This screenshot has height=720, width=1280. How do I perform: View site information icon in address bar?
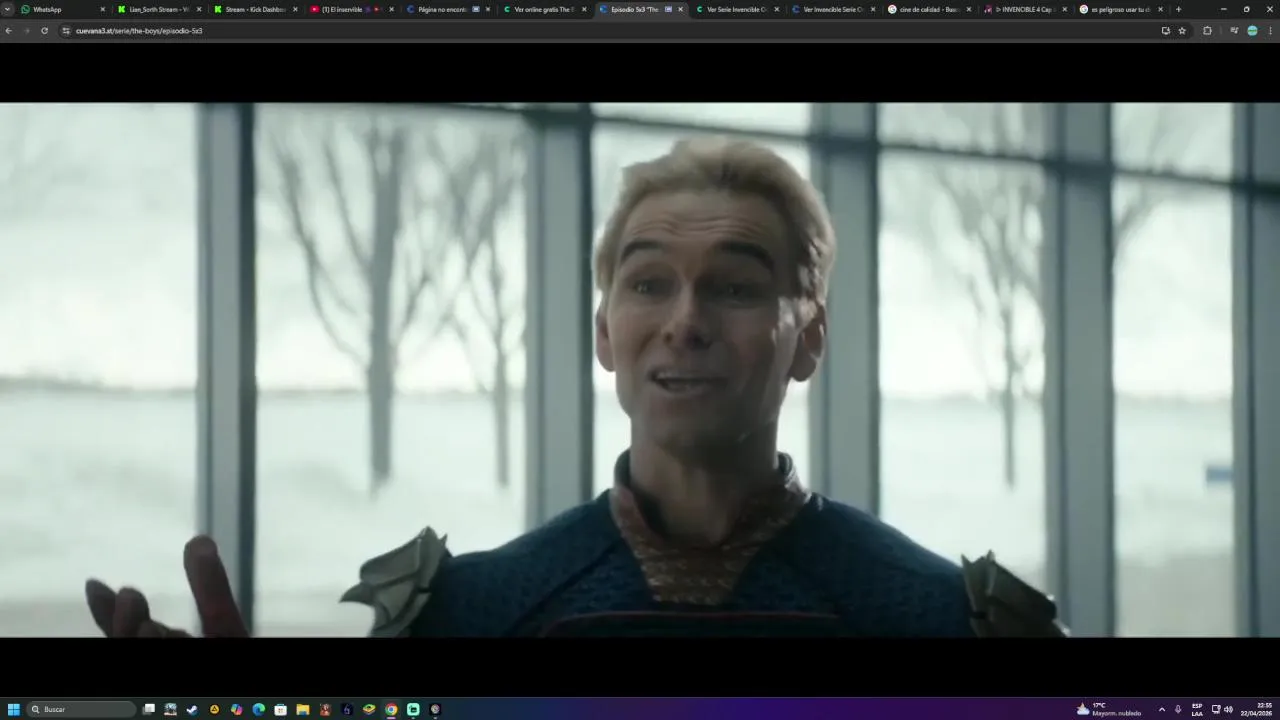(66, 31)
